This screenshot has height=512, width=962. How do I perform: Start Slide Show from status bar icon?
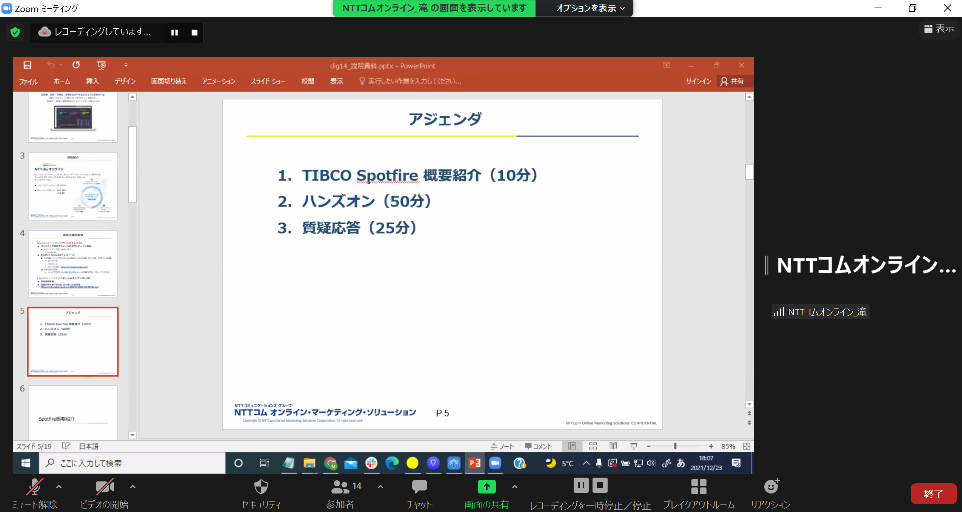pos(634,446)
